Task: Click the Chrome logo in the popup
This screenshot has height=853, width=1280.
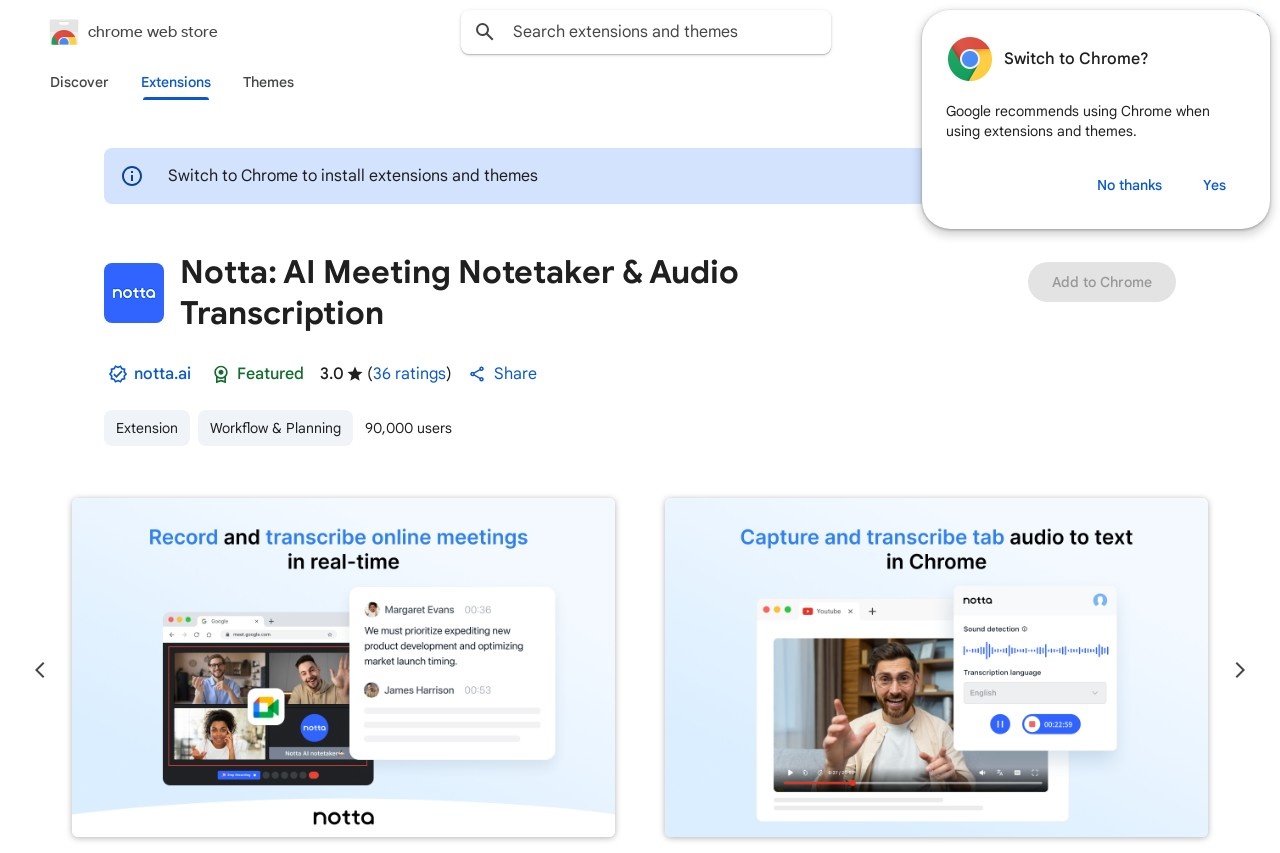Action: [970, 59]
